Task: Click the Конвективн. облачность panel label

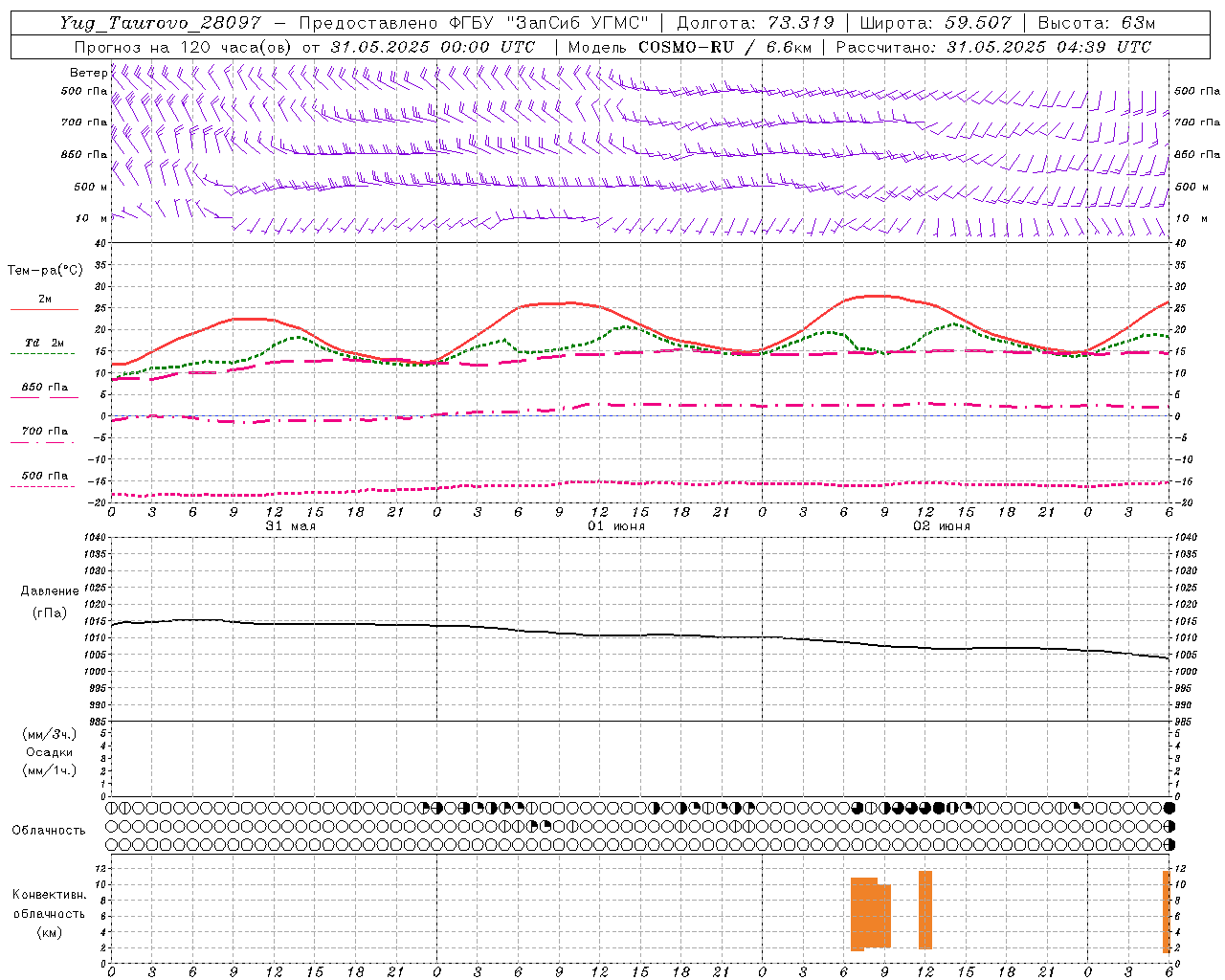Action: coord(49,904)
